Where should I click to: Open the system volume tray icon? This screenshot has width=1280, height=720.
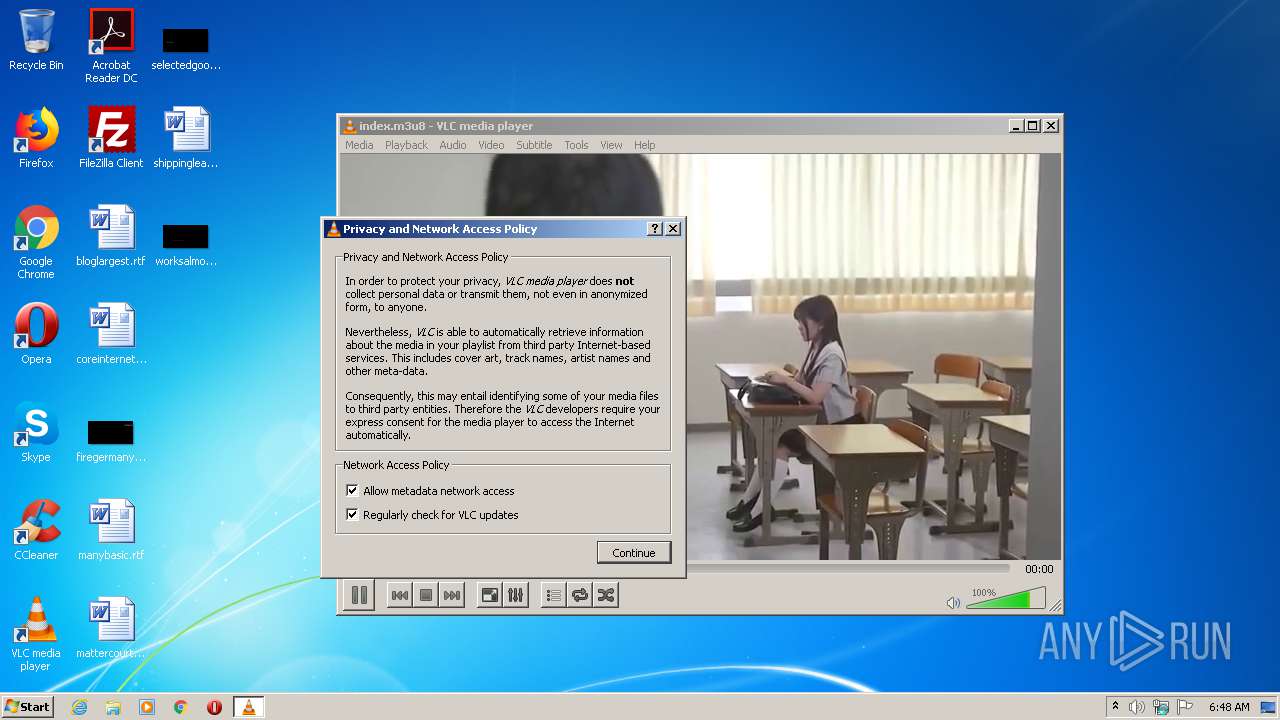pyautogui.click(x=1137, y=707)
